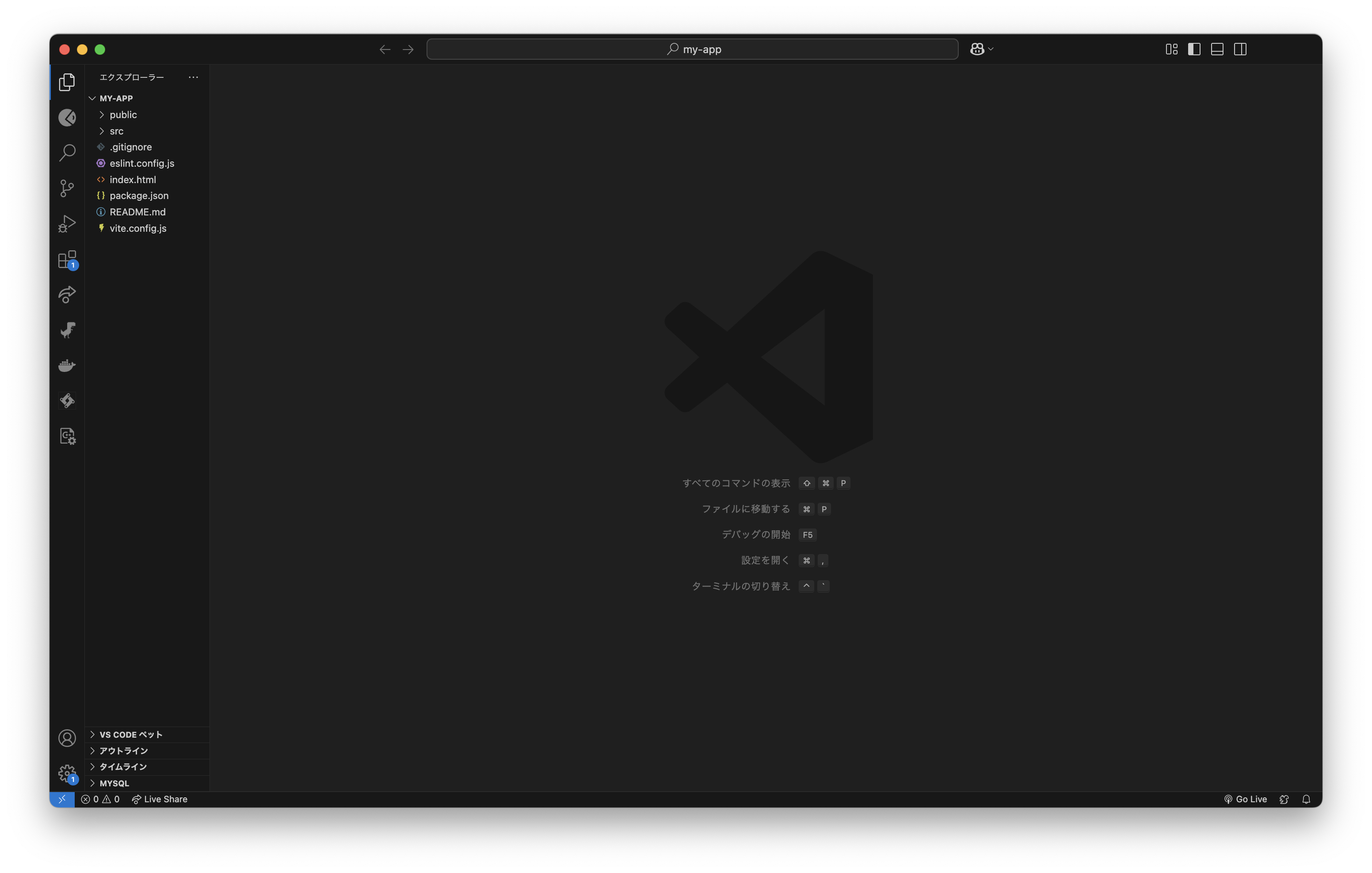Open the Search view in activity bar

(x=67, y=153)
